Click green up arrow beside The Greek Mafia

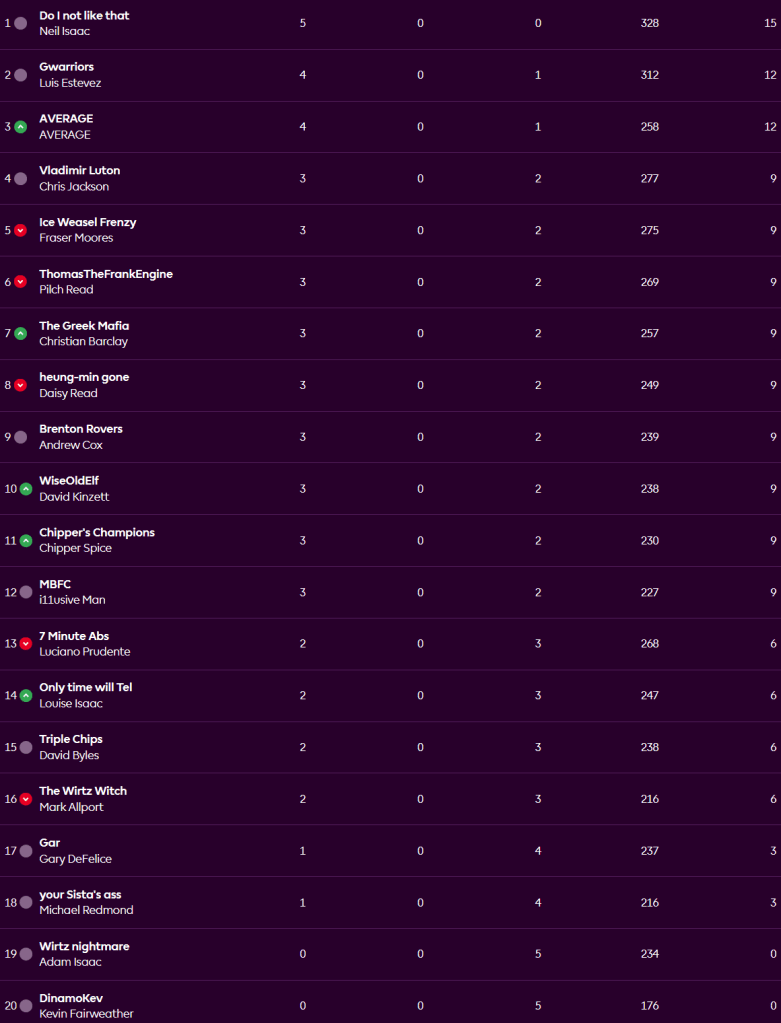click(x=20, y=334)
